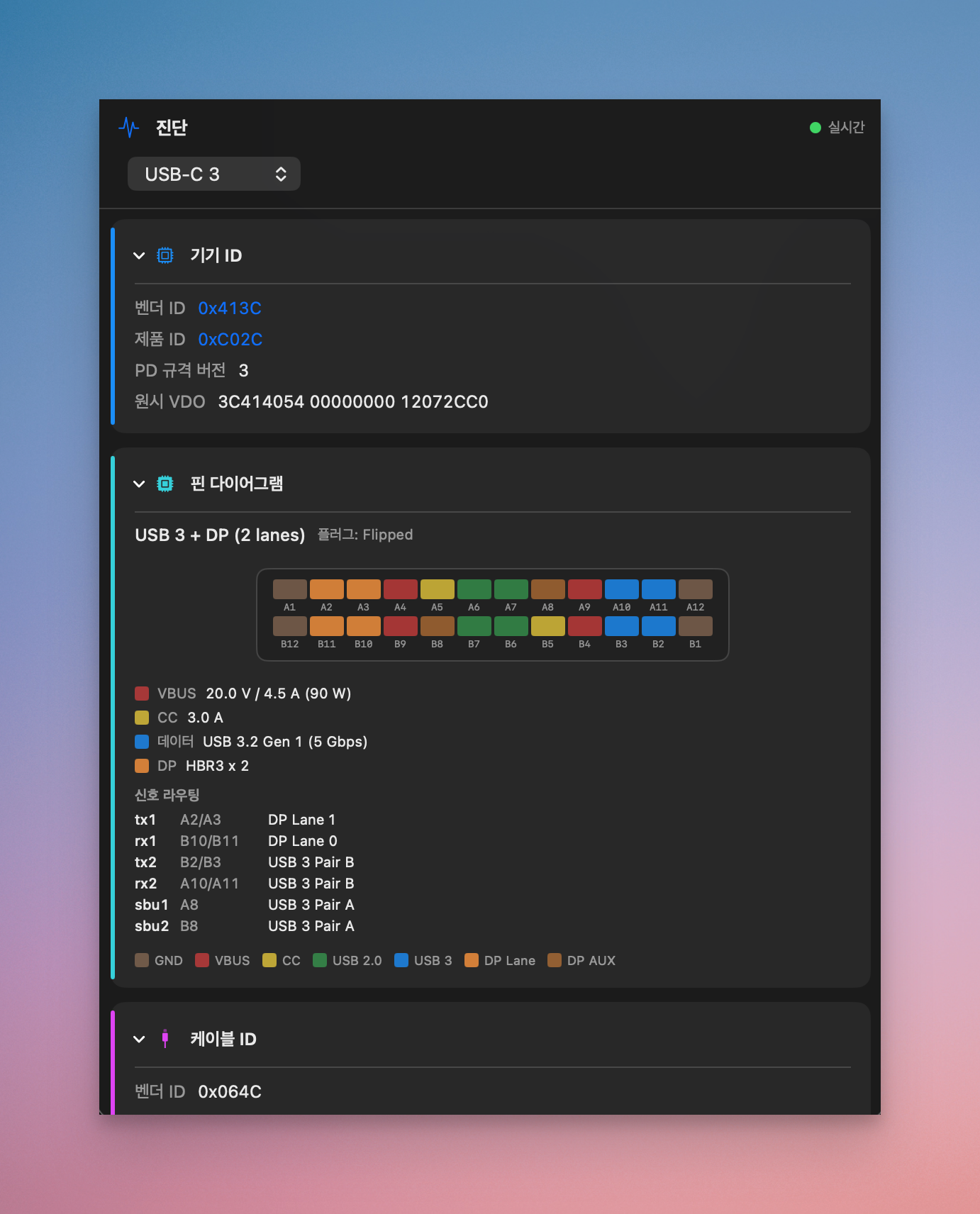
Task: Click the sbu2 B8 routing row
Action: (245, 926)
